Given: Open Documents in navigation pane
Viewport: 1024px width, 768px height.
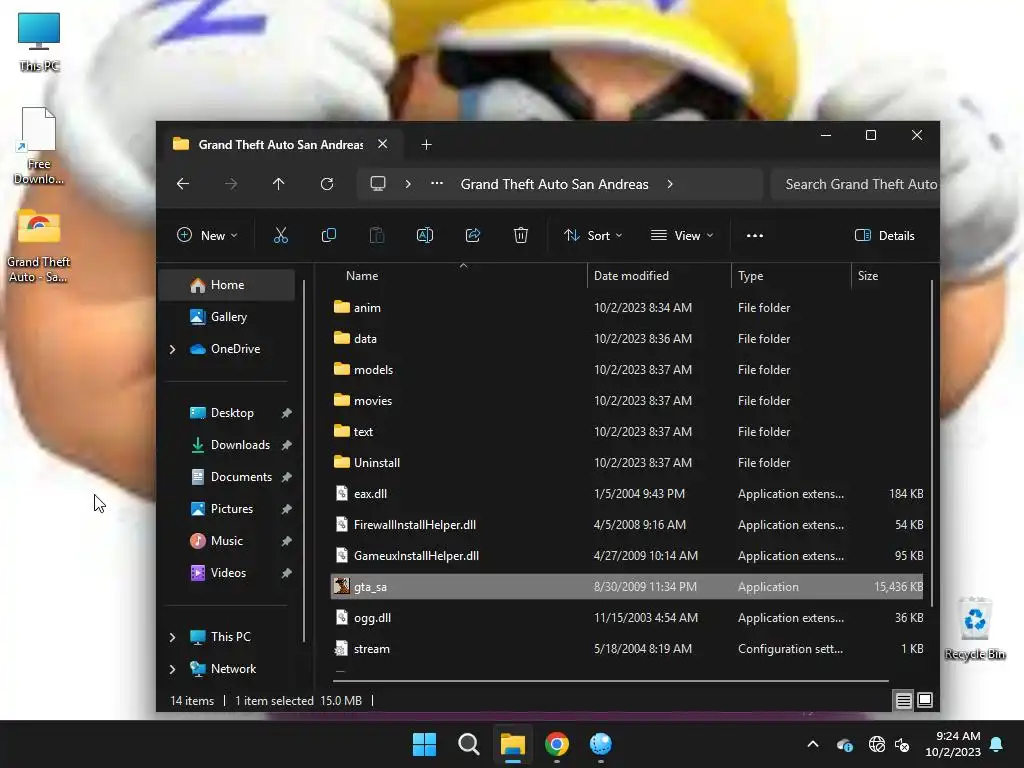Looking at the screenshot, I should pyautogui.click(x=227, y=477).
